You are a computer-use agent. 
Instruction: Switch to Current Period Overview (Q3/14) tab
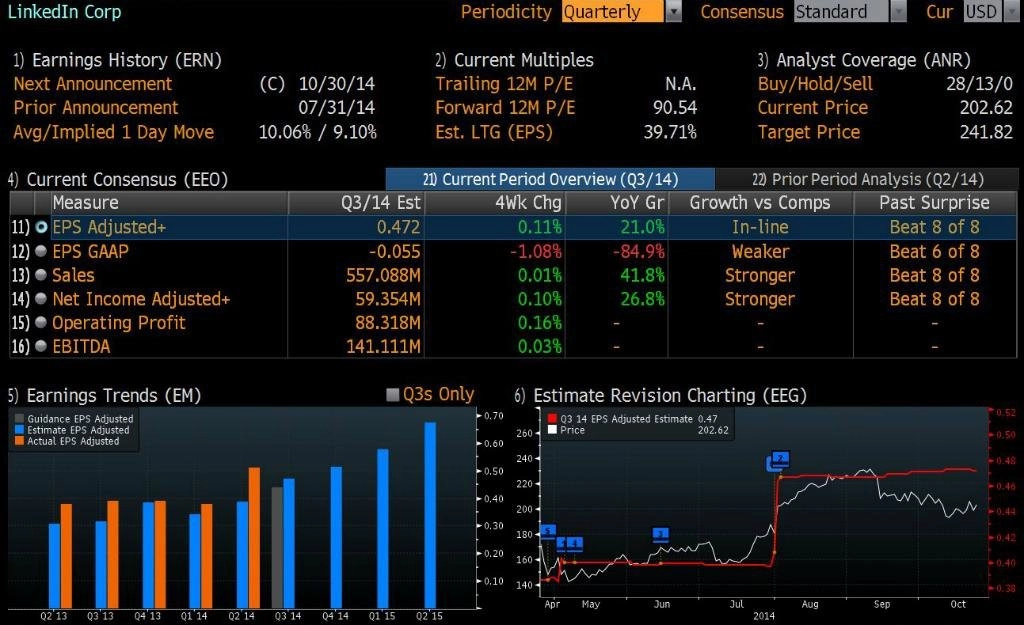click(550, 179)
